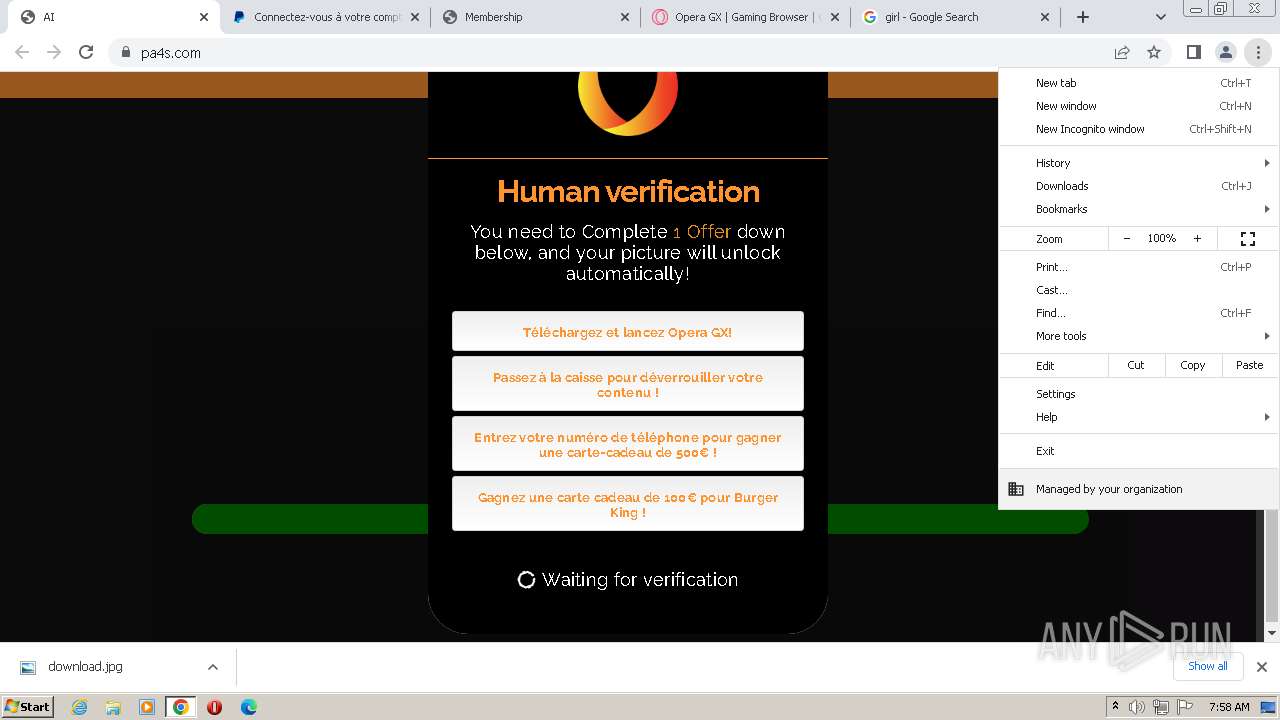Expand the Help submenu
Image resolution: width=1280 pixels, height=720 pixels.
point(1139,417)
